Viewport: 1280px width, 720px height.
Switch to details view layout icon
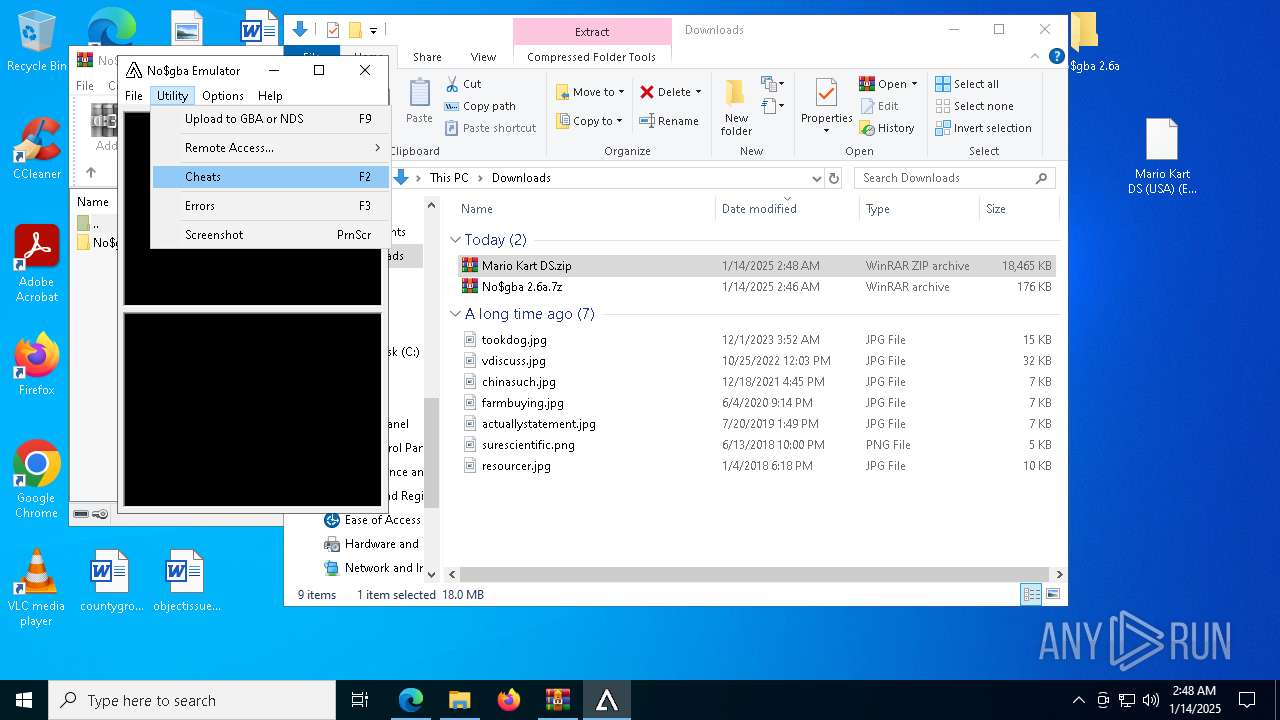click(1031, 594)
